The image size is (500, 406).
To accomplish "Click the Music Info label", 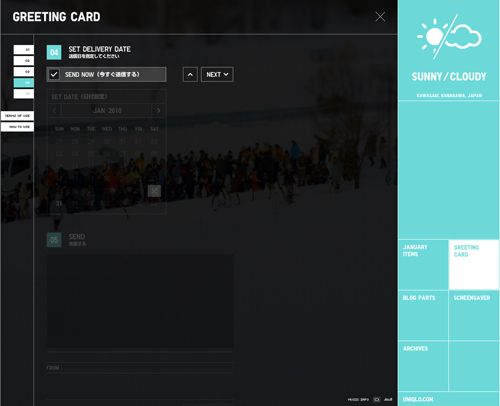I will click(358, 399).
